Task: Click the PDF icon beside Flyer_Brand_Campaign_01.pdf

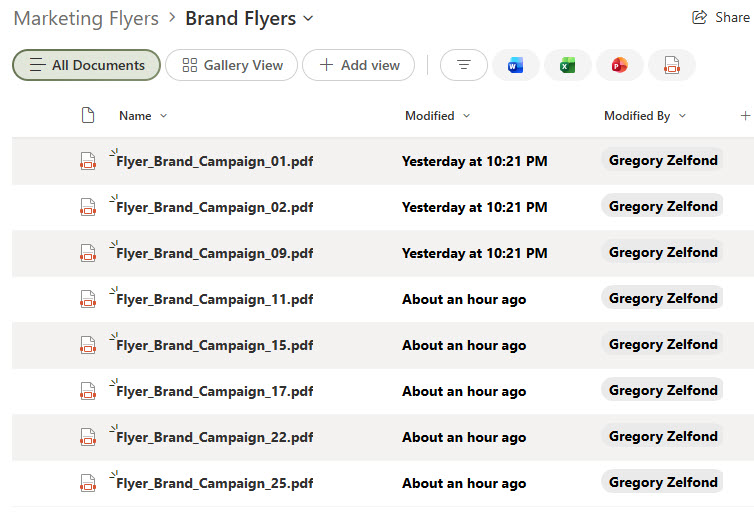Action: (88, 161)
